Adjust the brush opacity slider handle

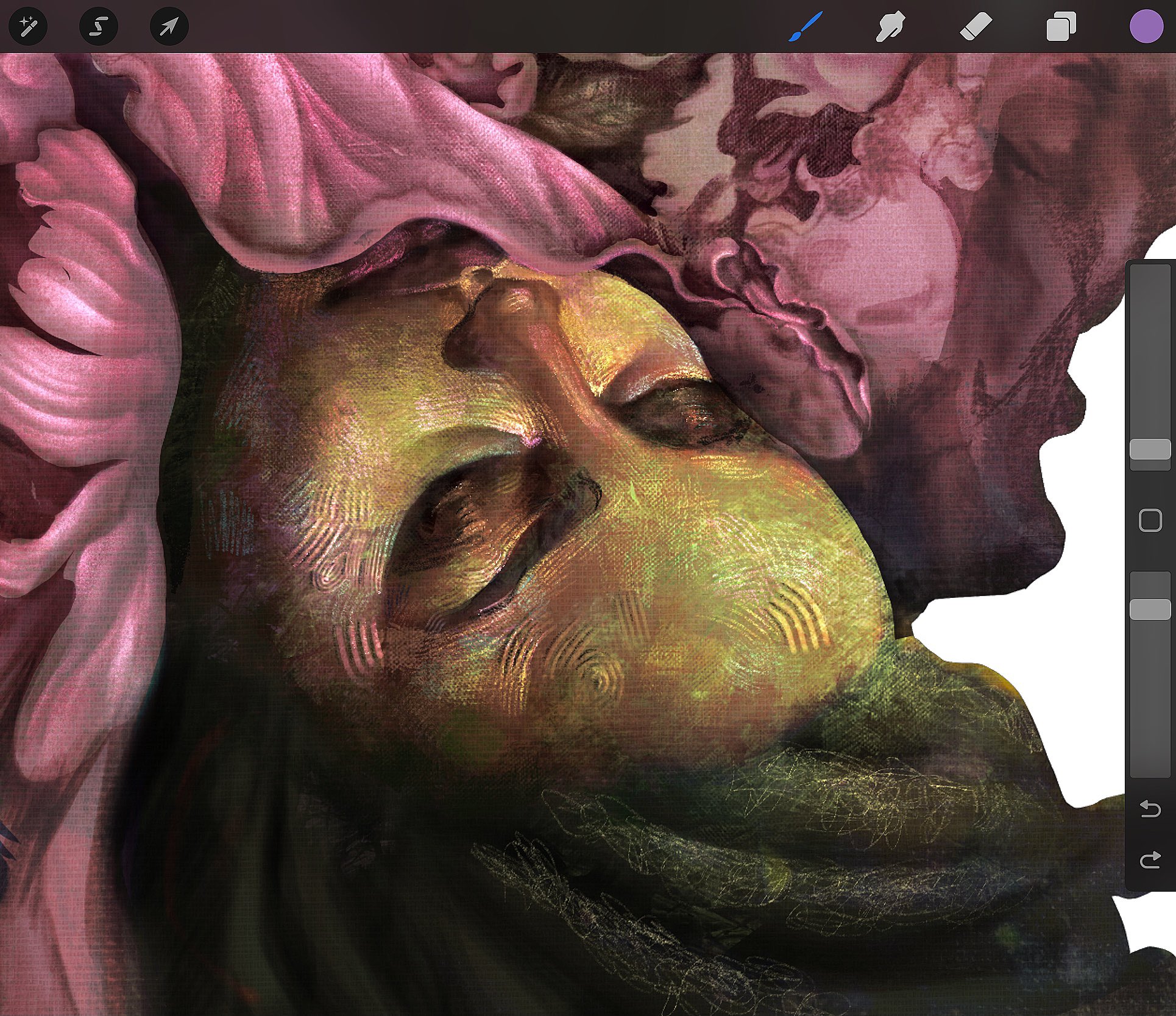(x=1150, y=609)
